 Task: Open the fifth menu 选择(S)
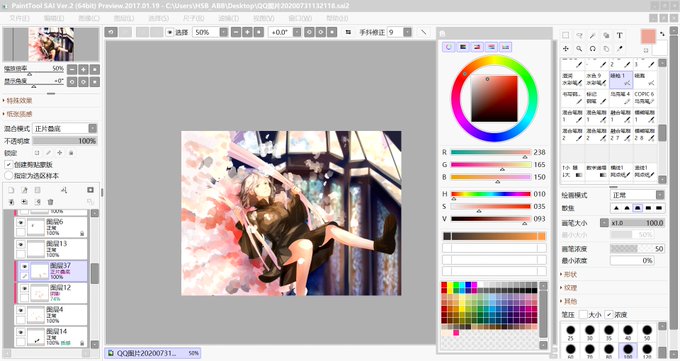click(x=158, y=18)
